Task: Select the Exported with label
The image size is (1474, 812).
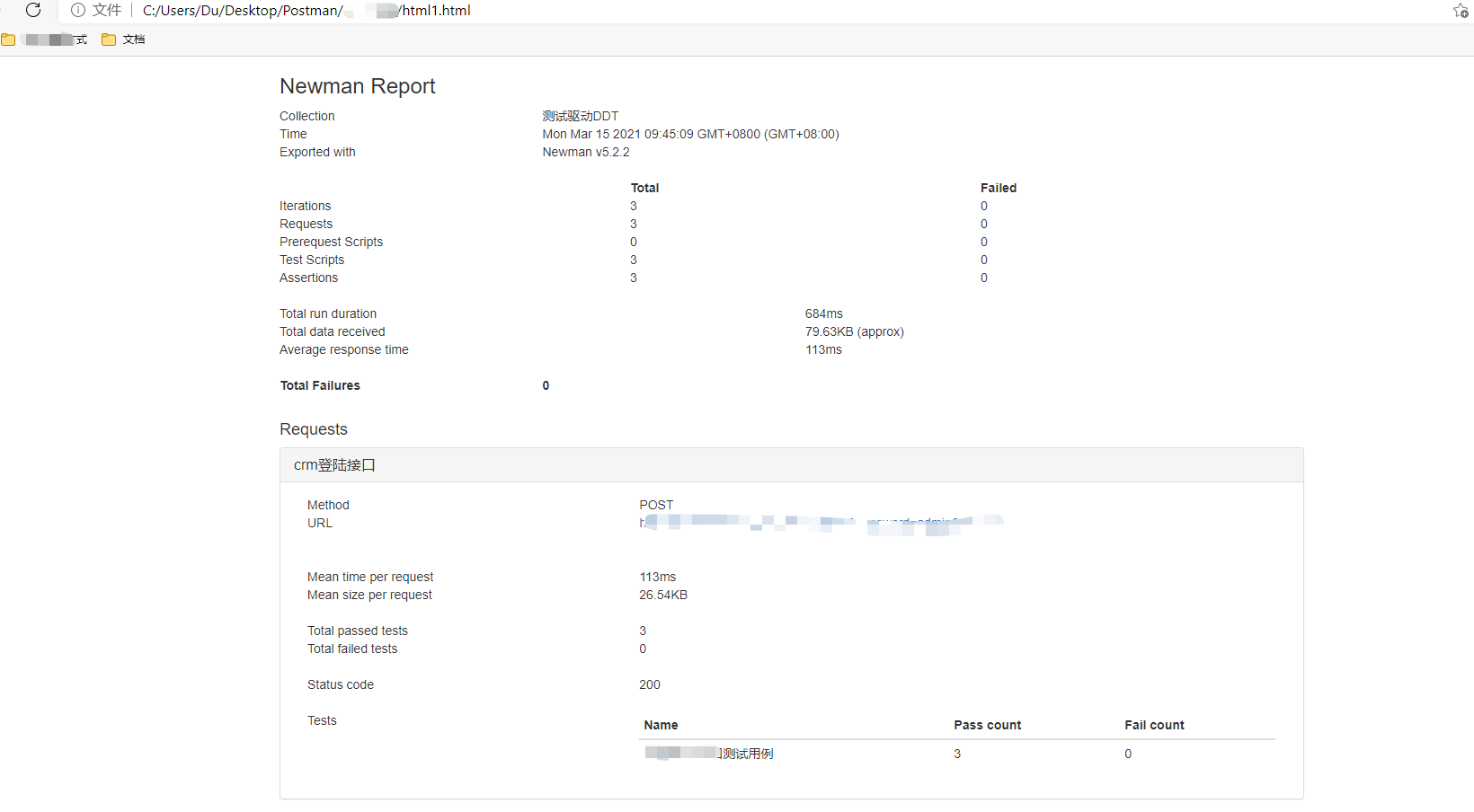Action: (x=317, y=152)
